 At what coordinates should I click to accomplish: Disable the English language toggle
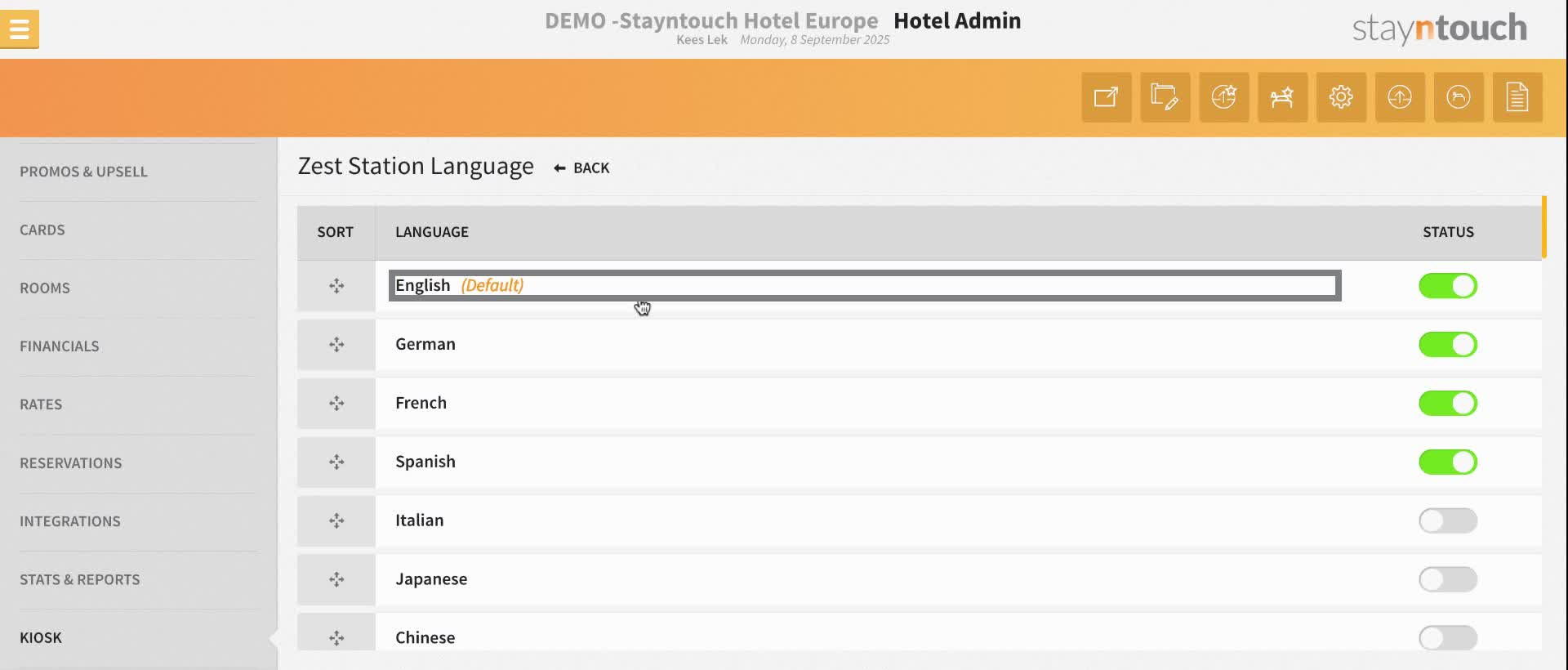pyautogui.click(x=1448, y=286)
